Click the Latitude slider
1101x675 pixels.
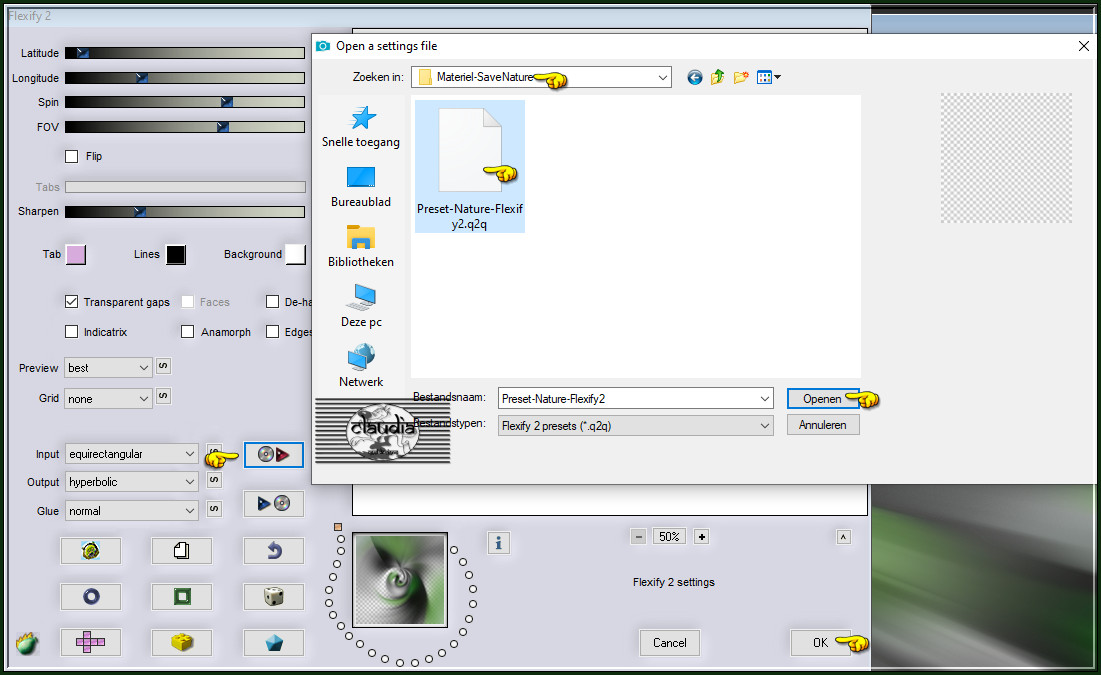click(x=185, y=53)
